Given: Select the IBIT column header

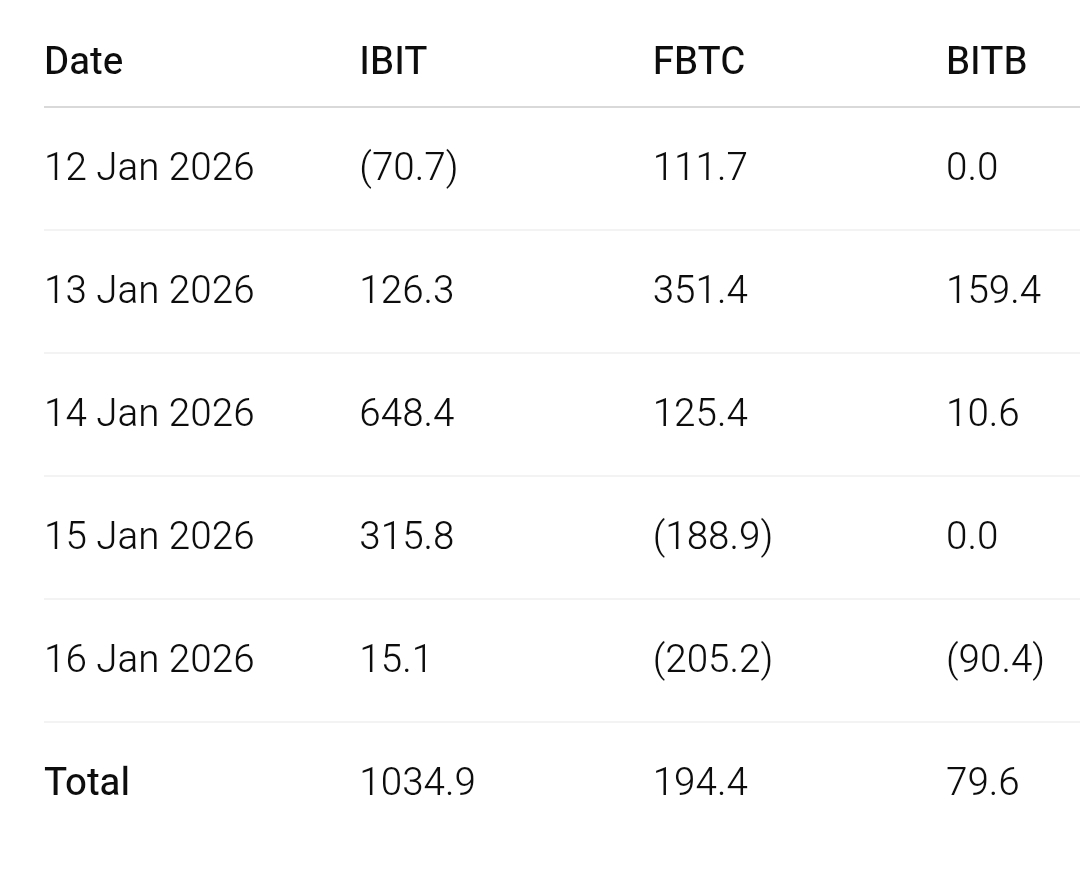Looking at the screenshot, I should (393, 61).
